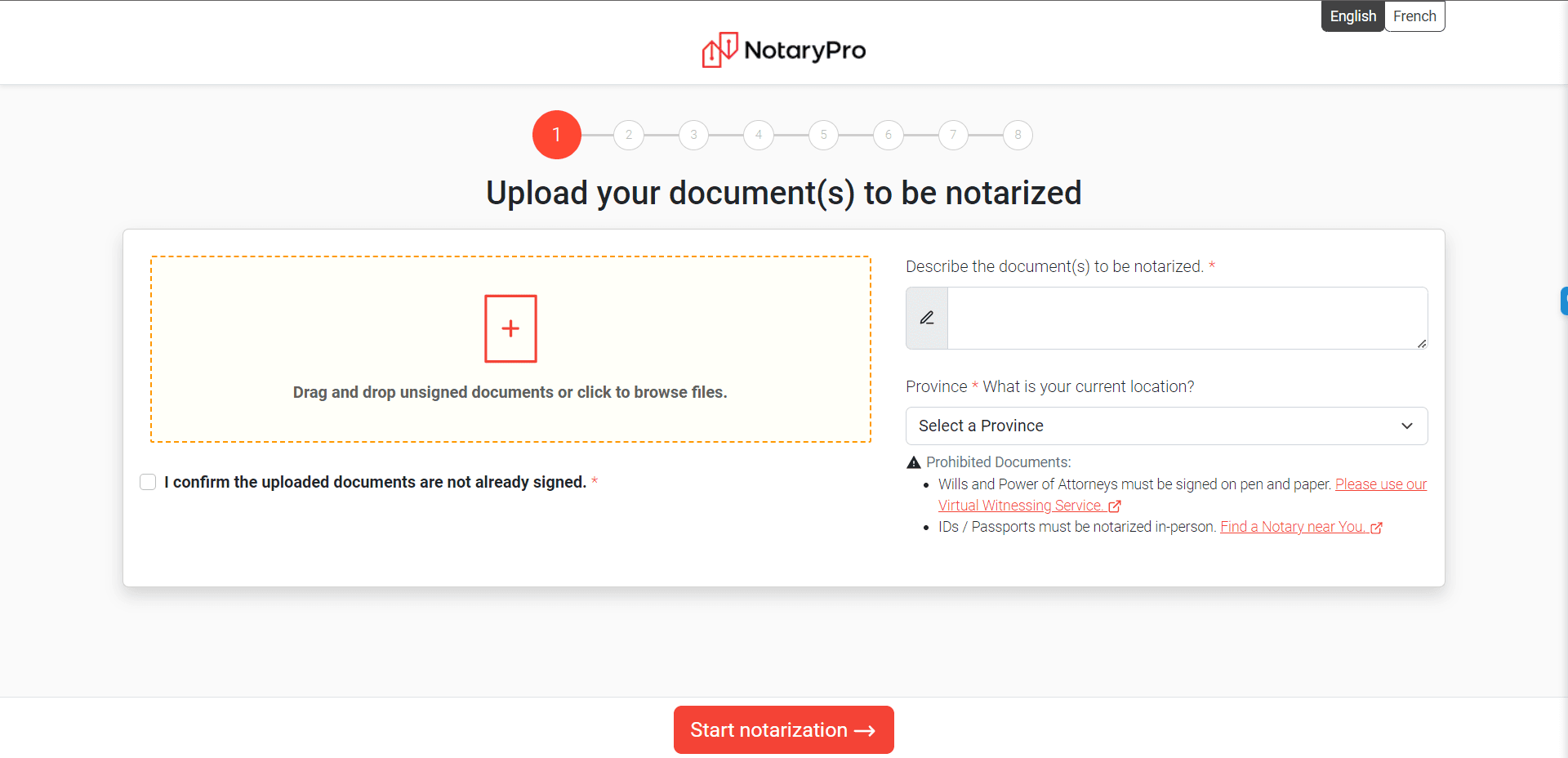Select step 3 in the progress stepper
This screenshot has width=1568, height=758.
click(x=693, y=135)
